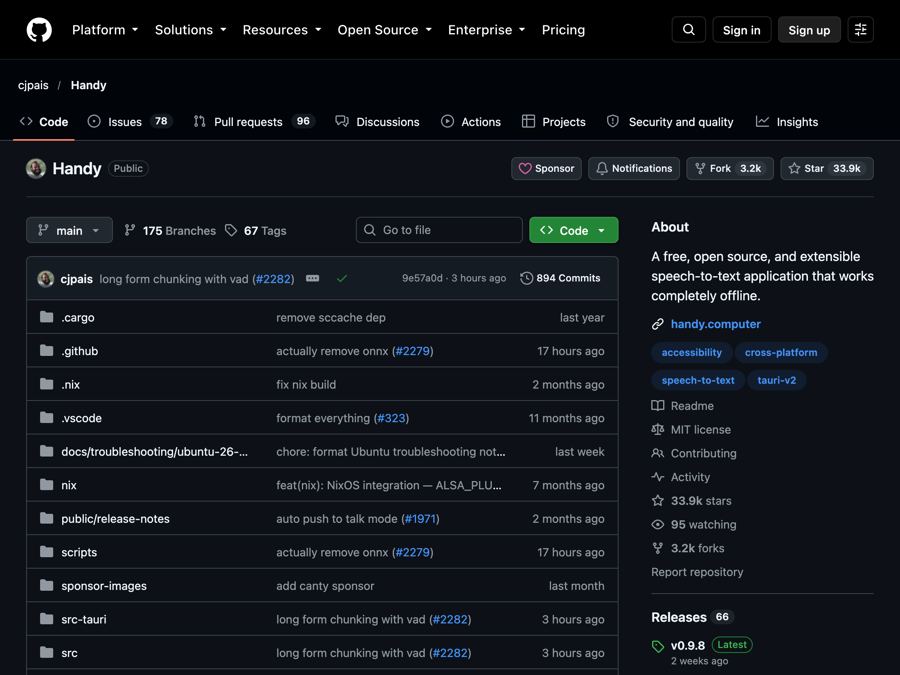This screenshot has width=900, height=675.
Task: Switch to the Pull requests tab
Action: coord(254,122)
